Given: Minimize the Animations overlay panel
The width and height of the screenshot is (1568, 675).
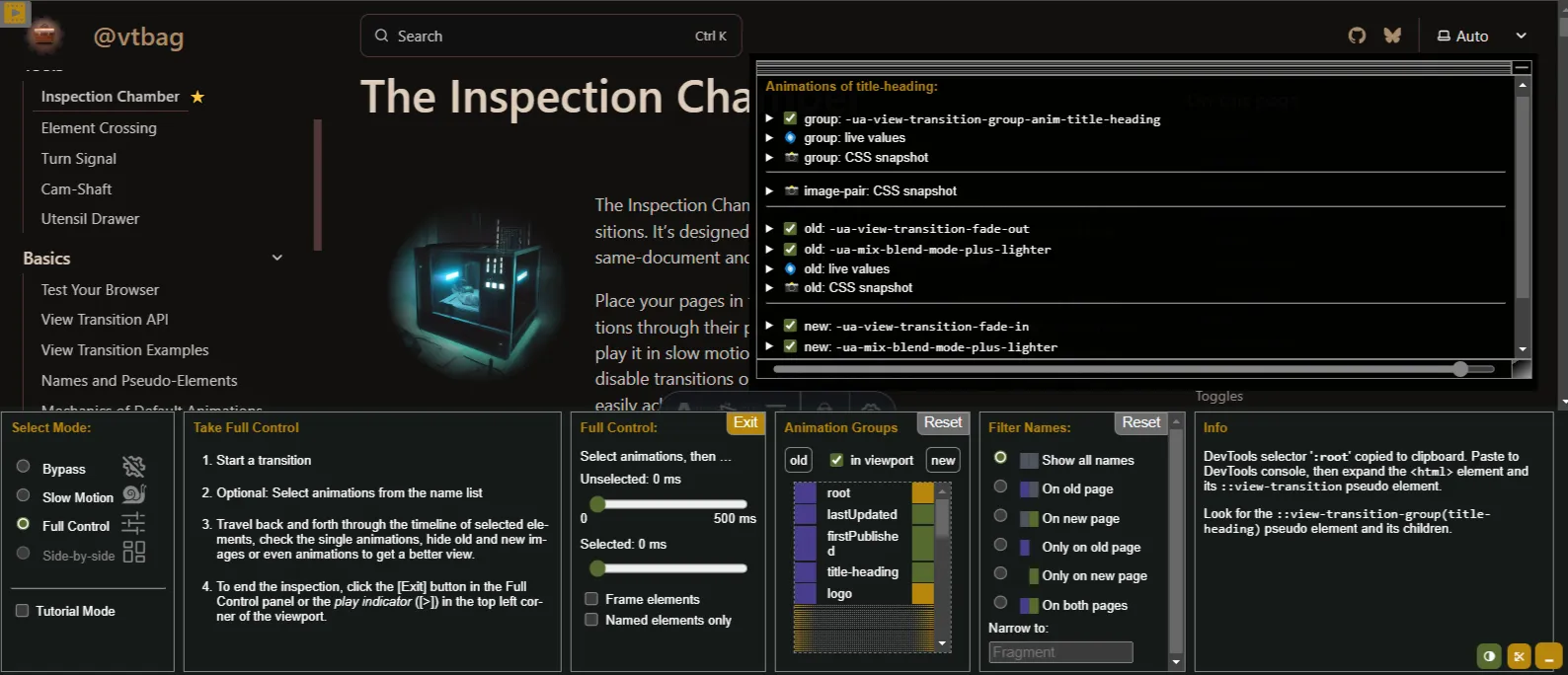Looking at the screenshot, I should coord(1522,67).
